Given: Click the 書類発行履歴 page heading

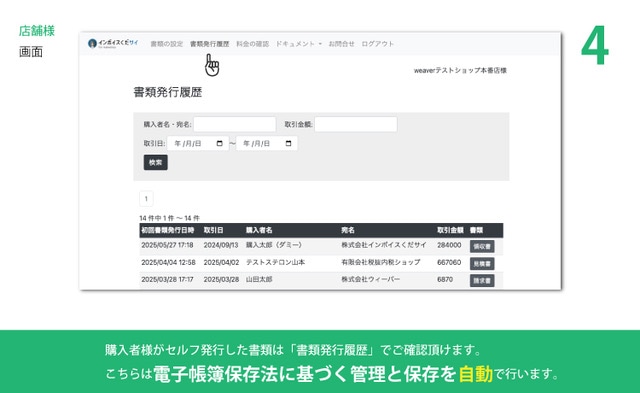Looking at the screenshot, I should pos(168,92).
